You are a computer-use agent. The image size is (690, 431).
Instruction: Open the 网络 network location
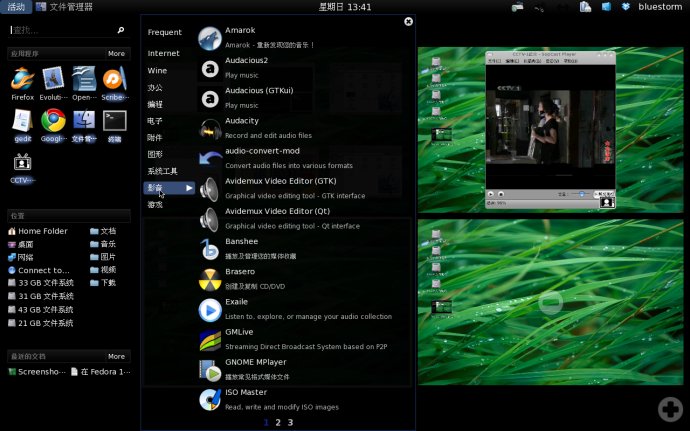21,257
